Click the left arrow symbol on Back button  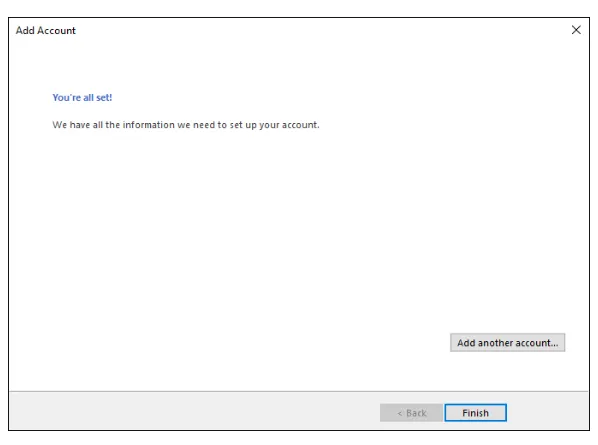(399, 413)
